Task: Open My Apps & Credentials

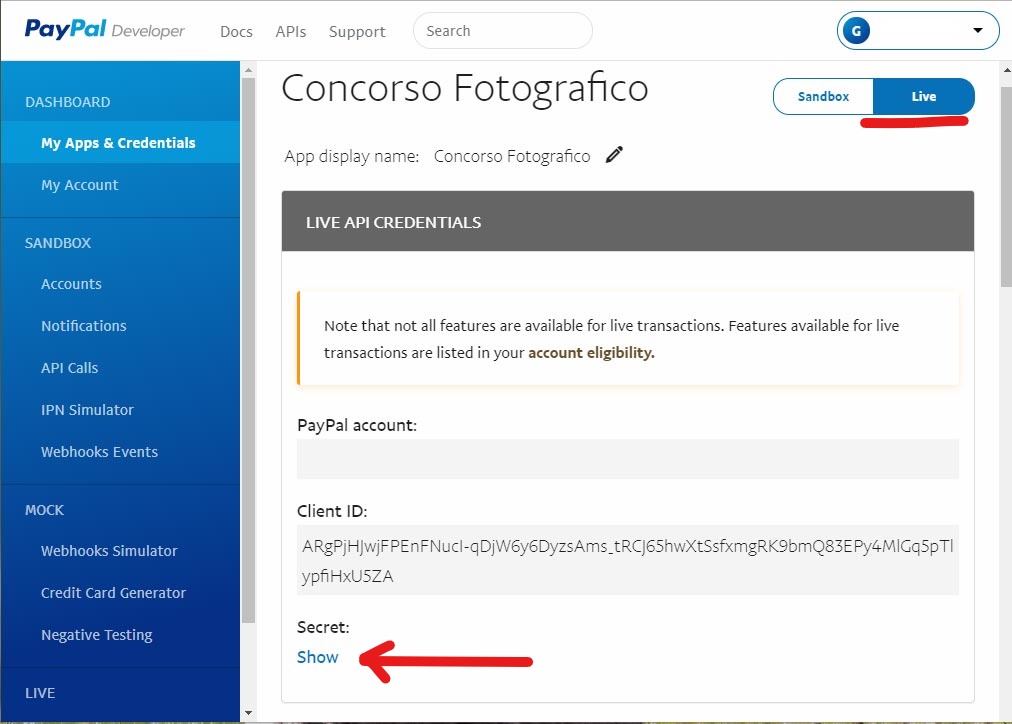Action: [x=120, y=143]
